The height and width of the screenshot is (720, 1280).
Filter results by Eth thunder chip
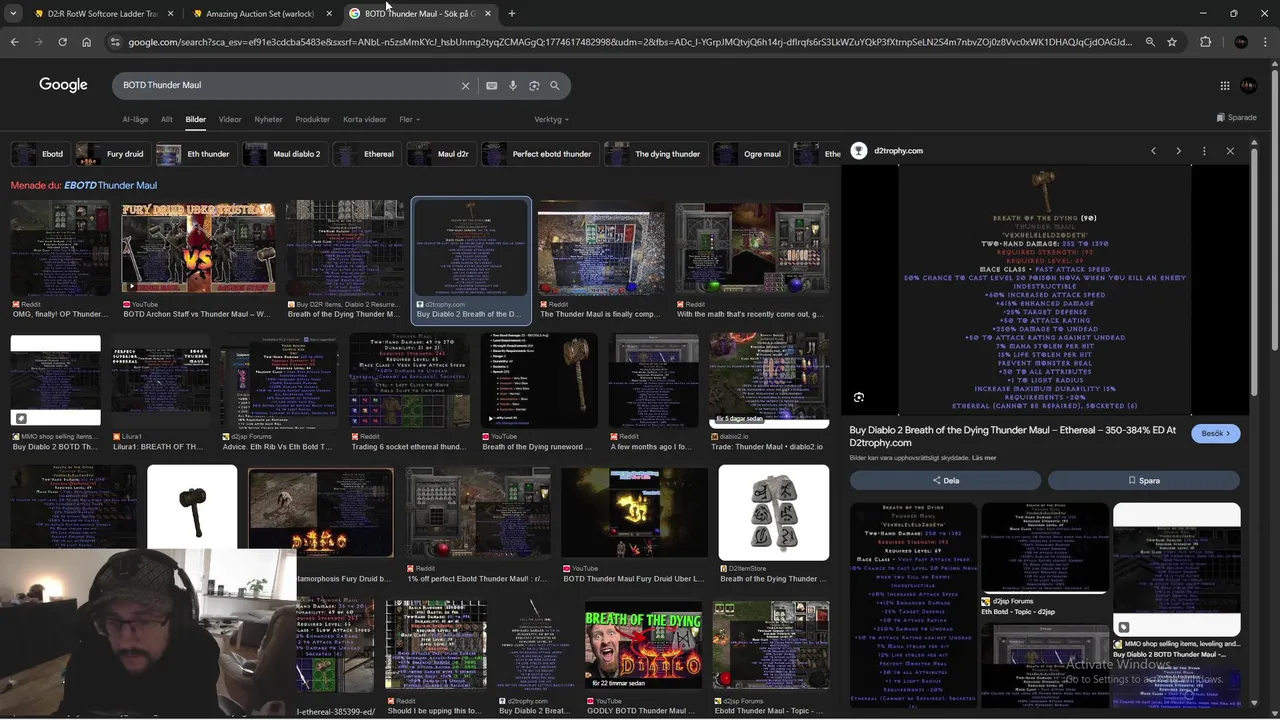coord(196,154)
